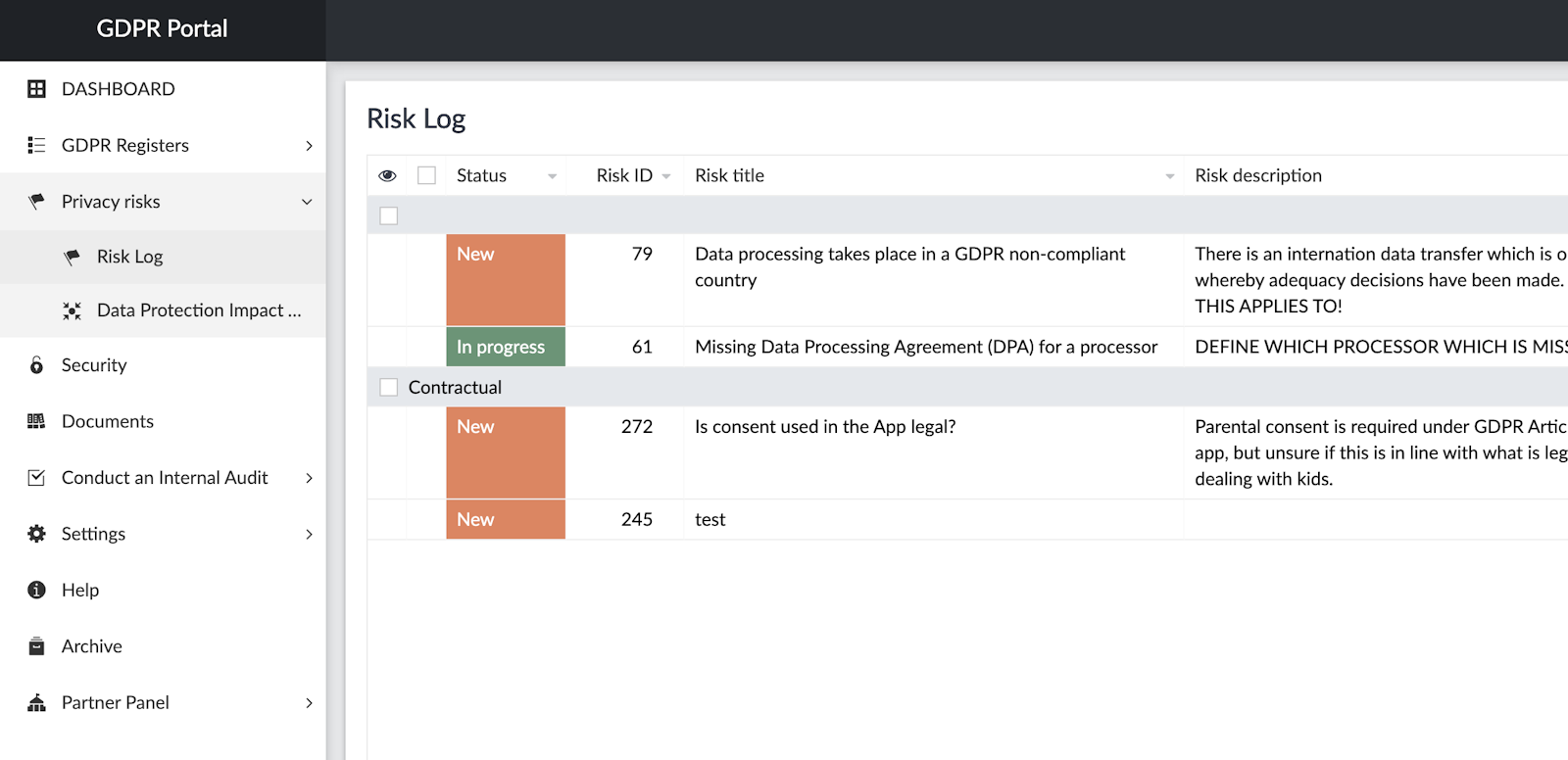Open Risk Log in the sidebar

click(129, 257)
